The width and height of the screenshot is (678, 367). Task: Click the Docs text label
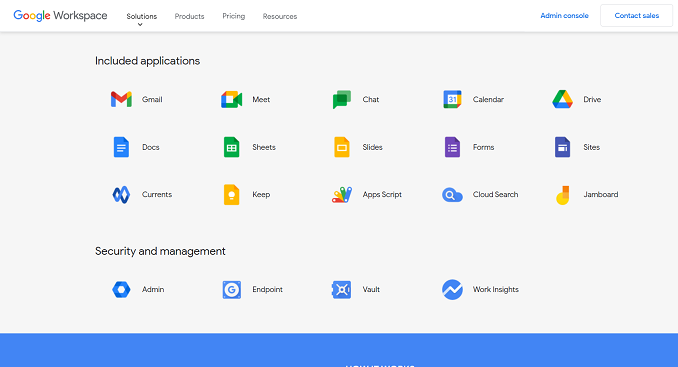point(150,147)
